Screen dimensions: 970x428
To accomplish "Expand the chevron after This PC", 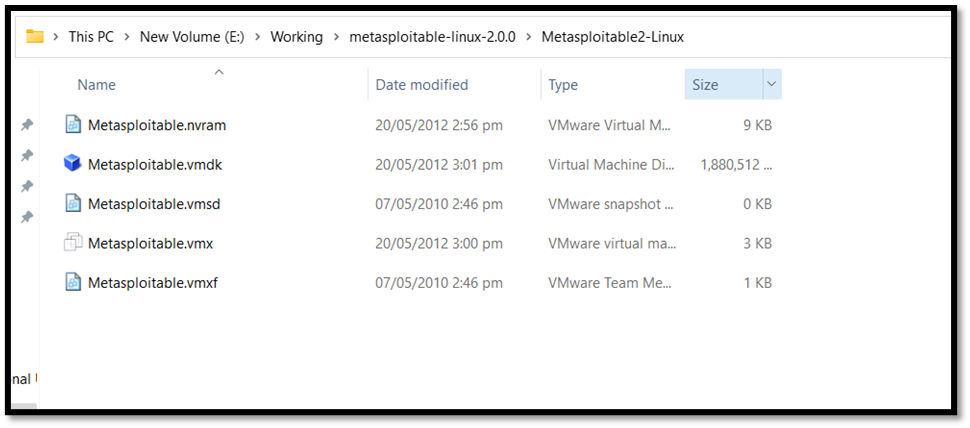I will (127, 37).
